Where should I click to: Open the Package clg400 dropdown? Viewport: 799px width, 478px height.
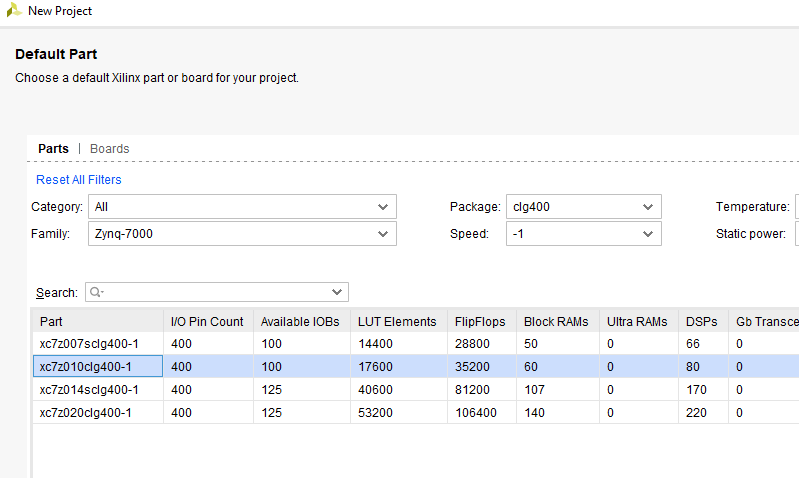pyautogui.click(x=583, y=206)
